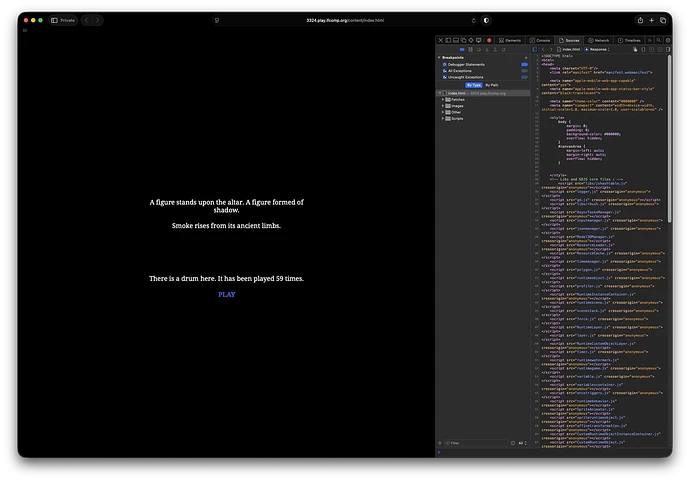
Task: Toggle the All Exceptions breakpoint
Action: tap(525, 70)
